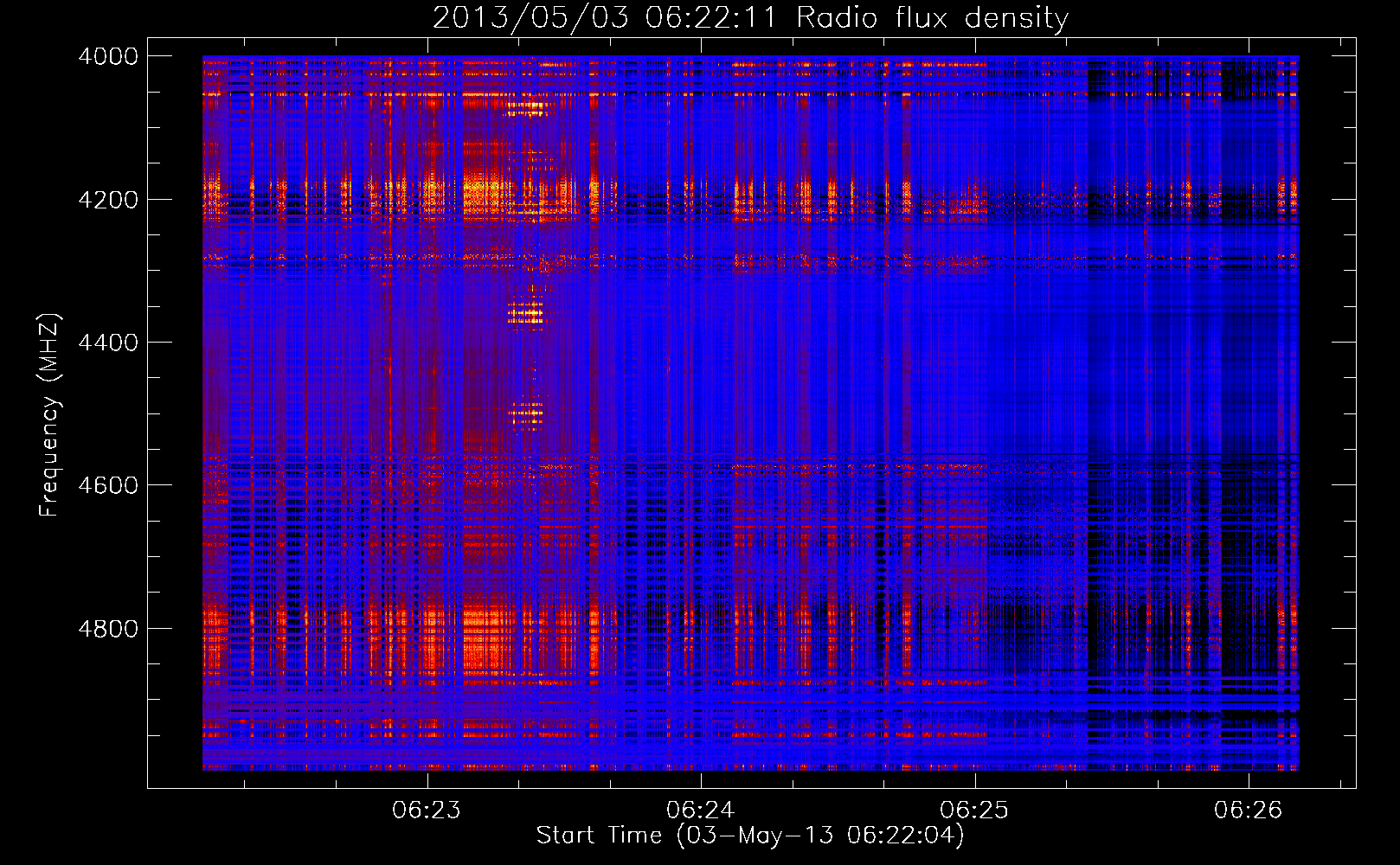
Task: Click the 'Frequency (MHZ)' axis title
Action: point(50,415)
